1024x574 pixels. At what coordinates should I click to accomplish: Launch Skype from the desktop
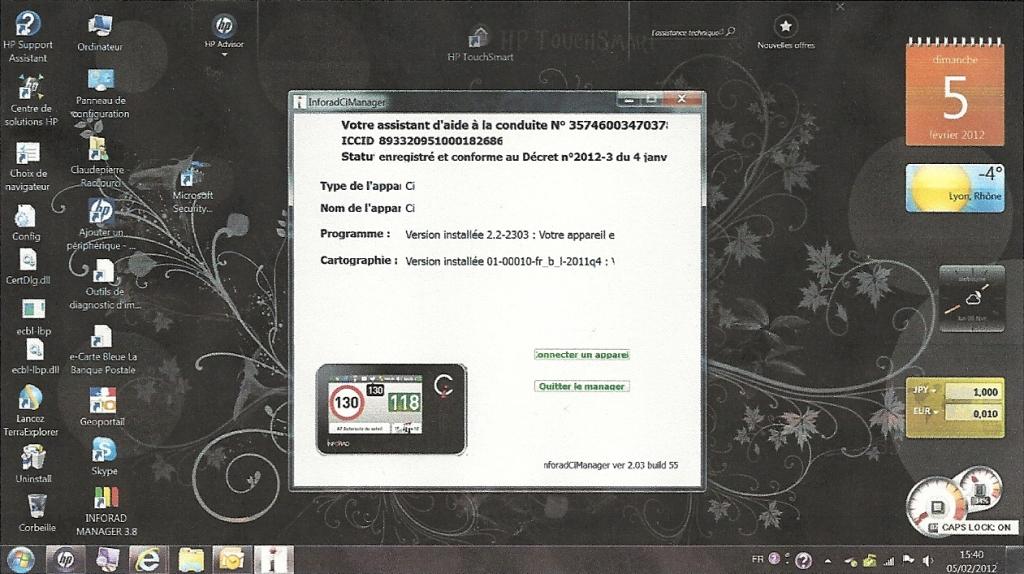(x=104, y=456)
